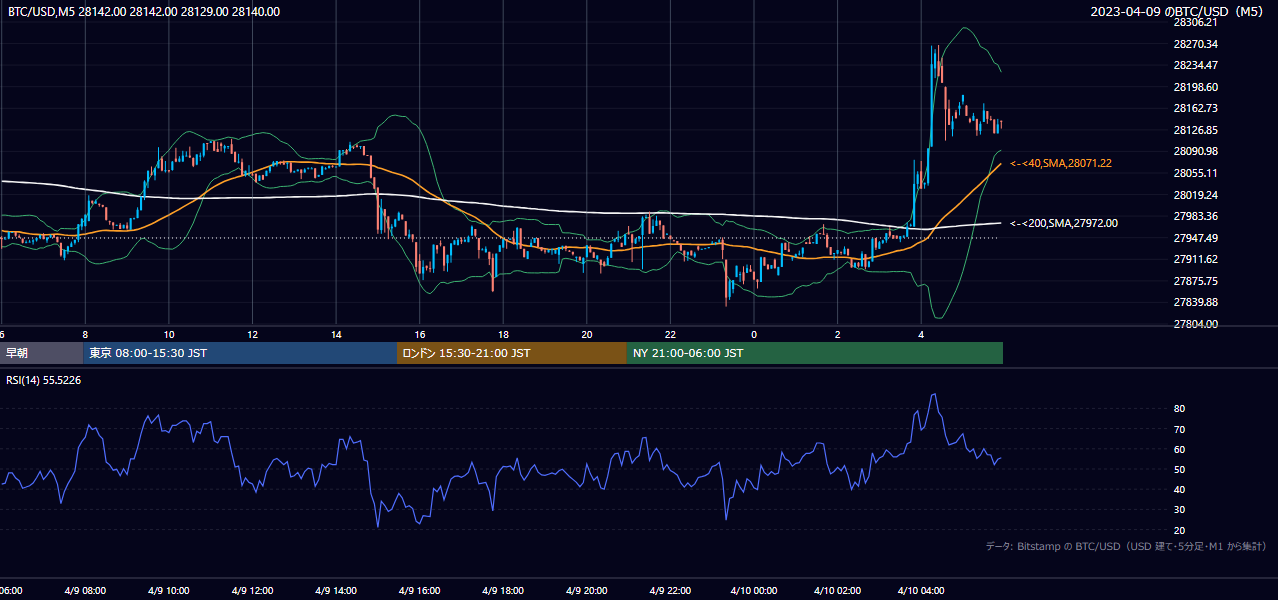The height and width of the screenshot is (600, 1278).
Task: Click the hour 16 label under the price chart
Action: (x=420, y=335)
